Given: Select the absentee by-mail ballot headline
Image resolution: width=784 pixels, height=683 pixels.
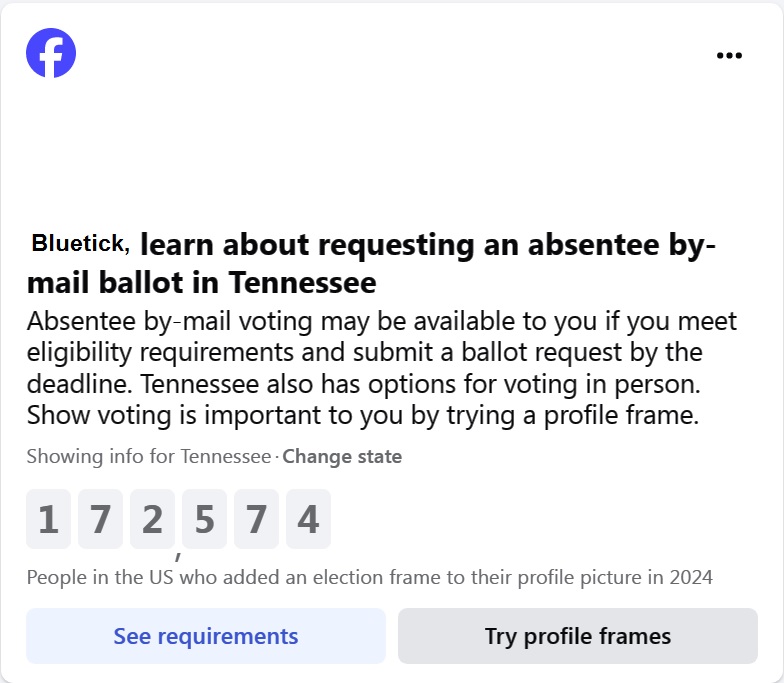Looking at the screenshot, I should 420,245.
